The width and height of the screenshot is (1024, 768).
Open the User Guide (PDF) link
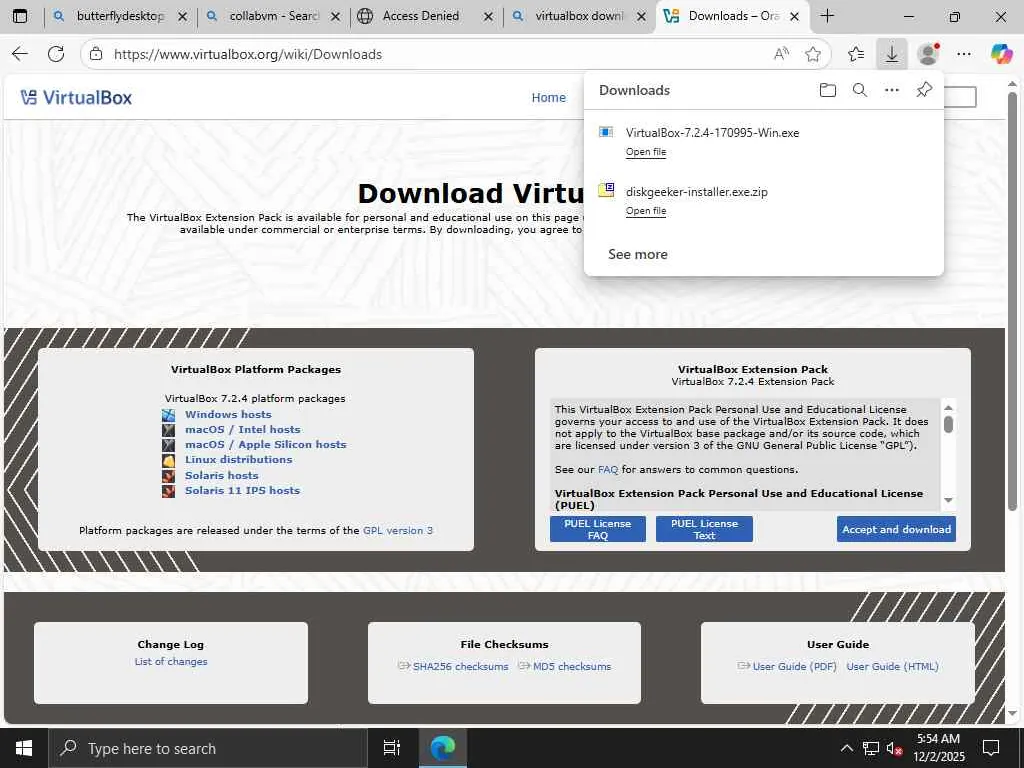[794, 666]
